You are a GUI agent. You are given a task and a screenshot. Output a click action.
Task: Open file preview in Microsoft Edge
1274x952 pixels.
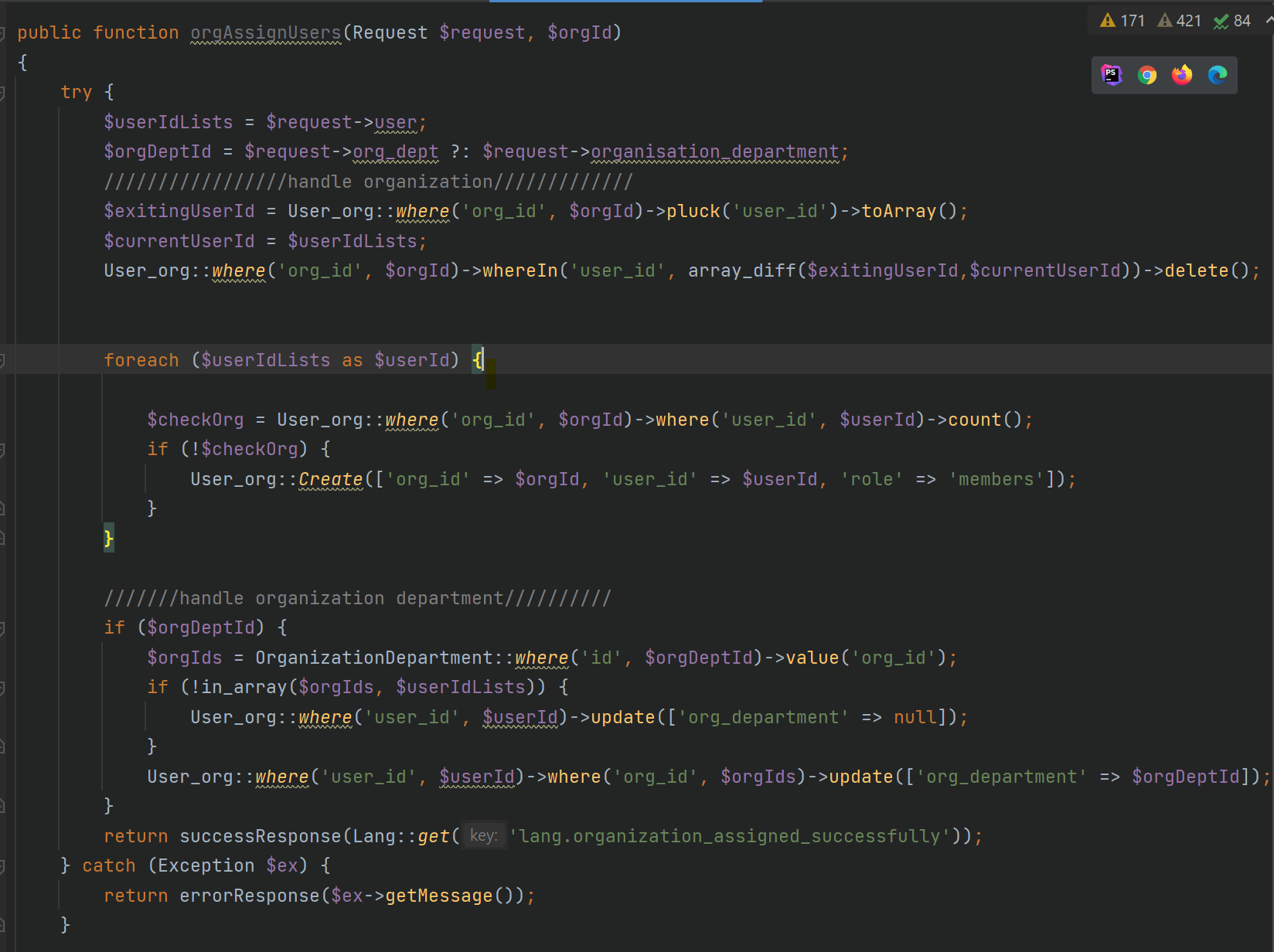[x=1218, y=75]
